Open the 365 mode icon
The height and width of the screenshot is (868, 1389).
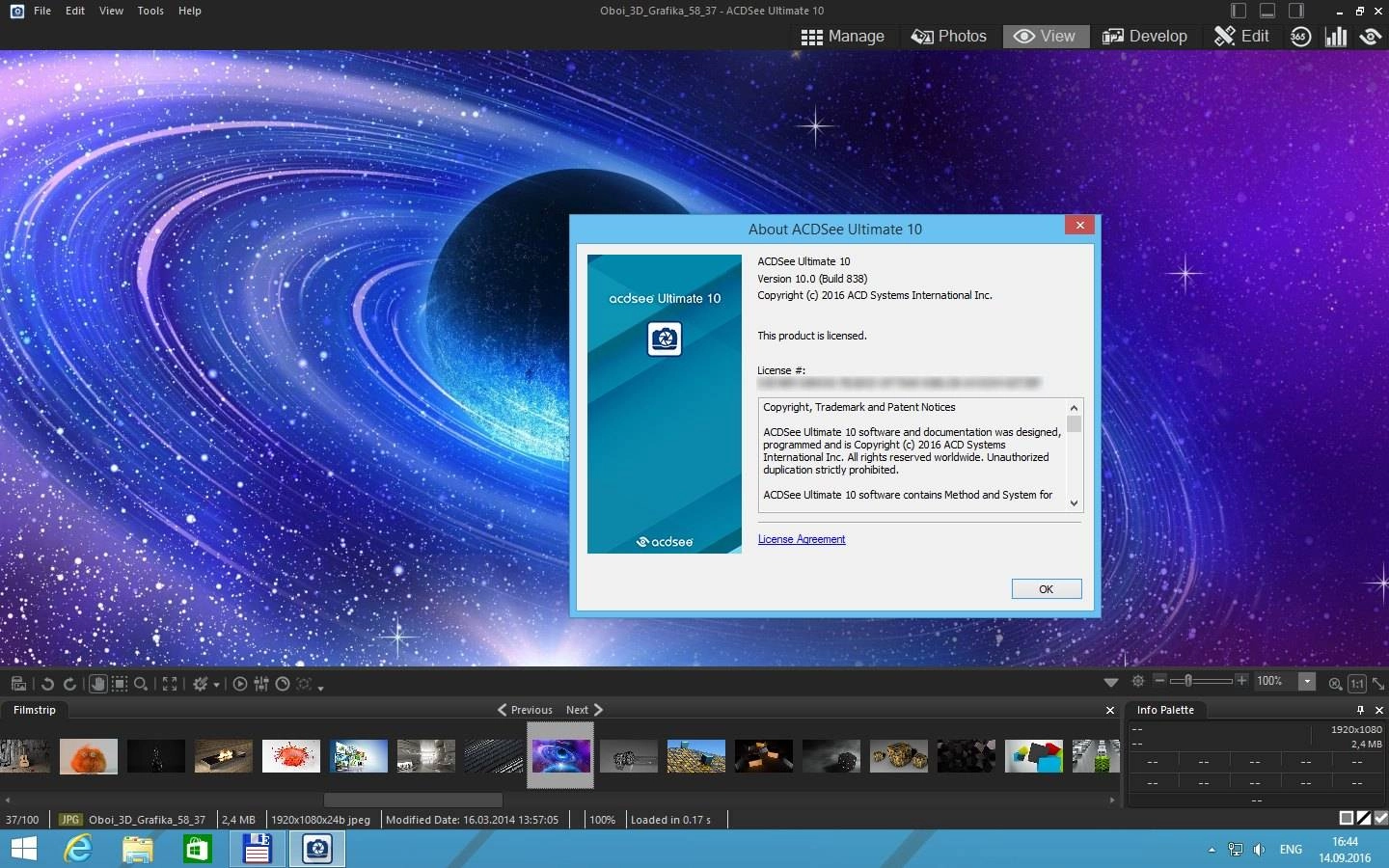[1301, 37]
